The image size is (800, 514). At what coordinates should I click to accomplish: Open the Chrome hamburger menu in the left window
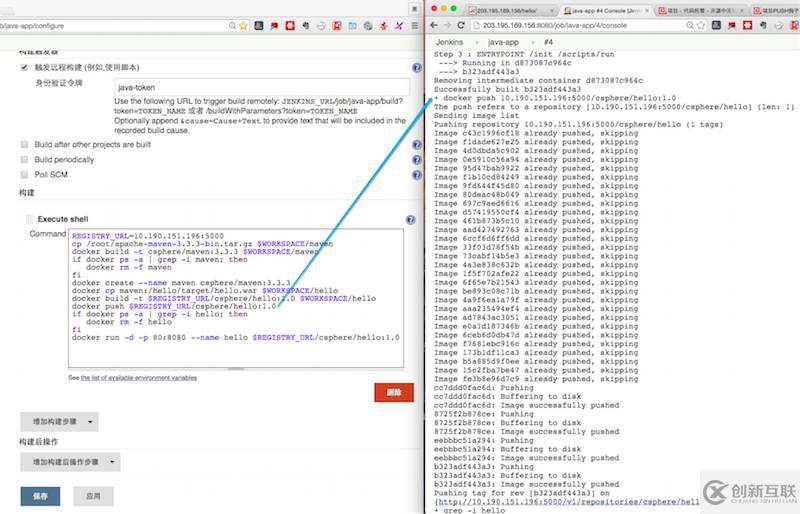(415, 26)
